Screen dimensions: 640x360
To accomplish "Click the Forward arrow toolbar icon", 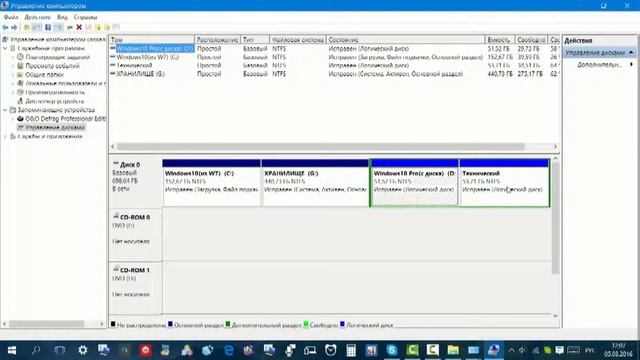I will (14, 27).
